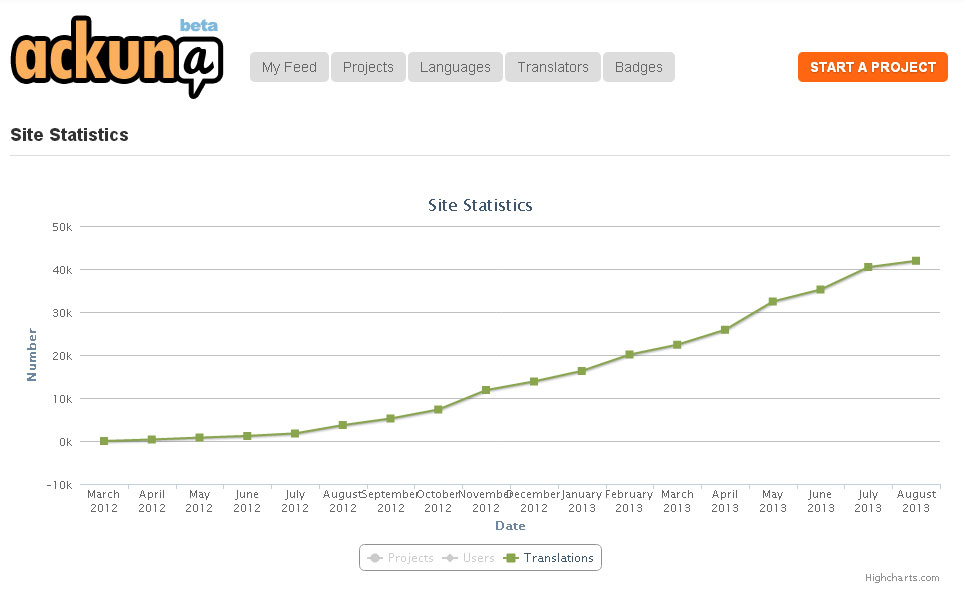This screenshot has width=964, height=592.
Task: Open the My Feed tab
Action: point(289,67)
